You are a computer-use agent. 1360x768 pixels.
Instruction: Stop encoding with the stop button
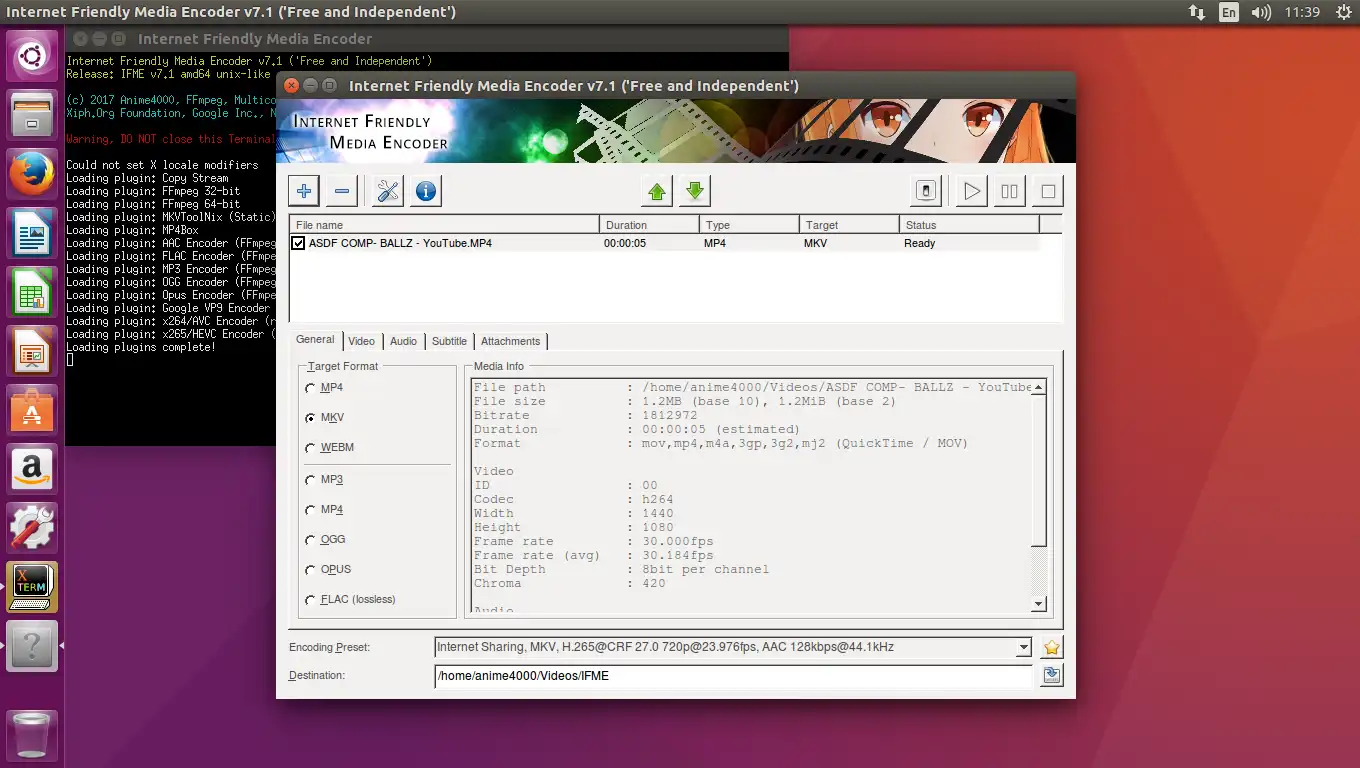[x=1047, y=191]
